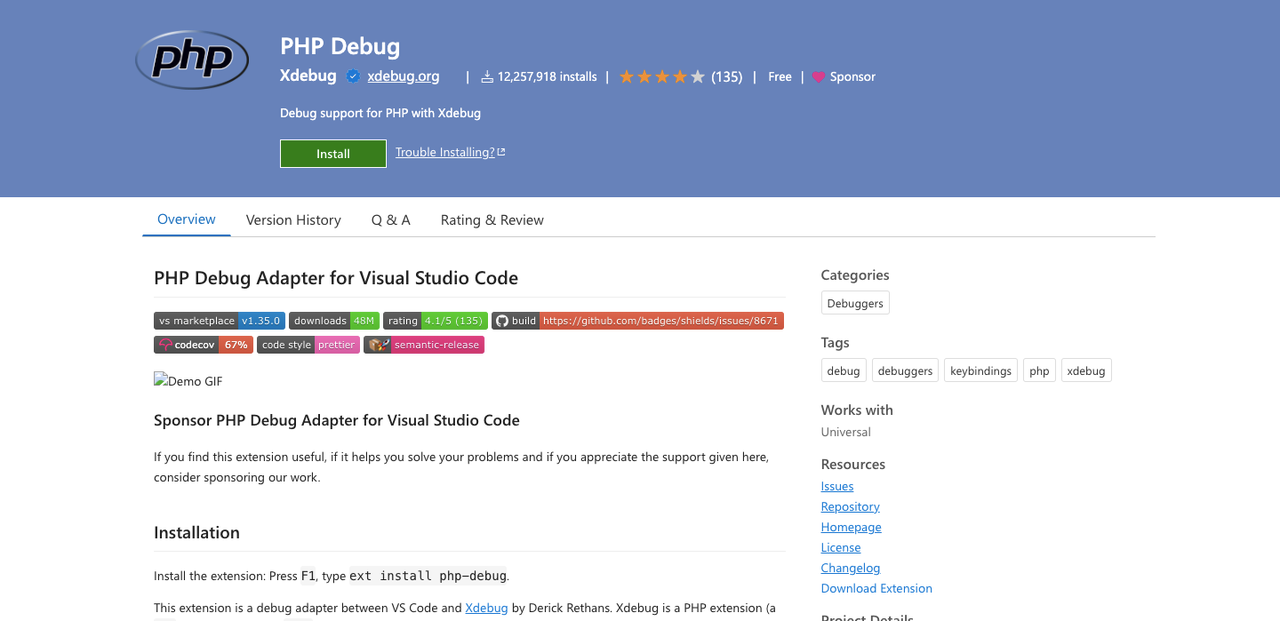Open the Issues resource link
Image resolution: width=1280 pixels, height=621 pixels.
(837, 486)
